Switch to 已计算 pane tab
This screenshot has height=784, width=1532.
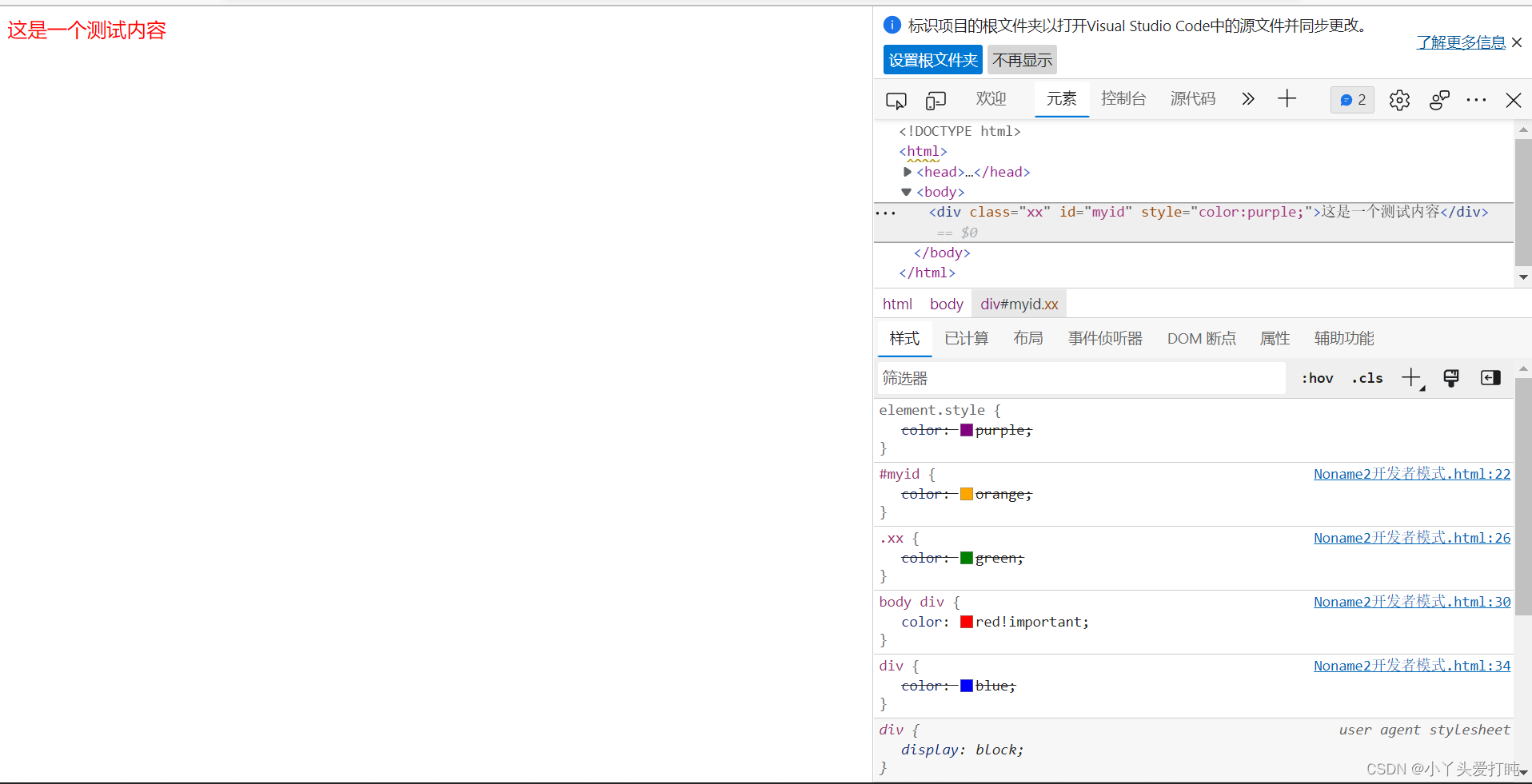click(966, 338)
